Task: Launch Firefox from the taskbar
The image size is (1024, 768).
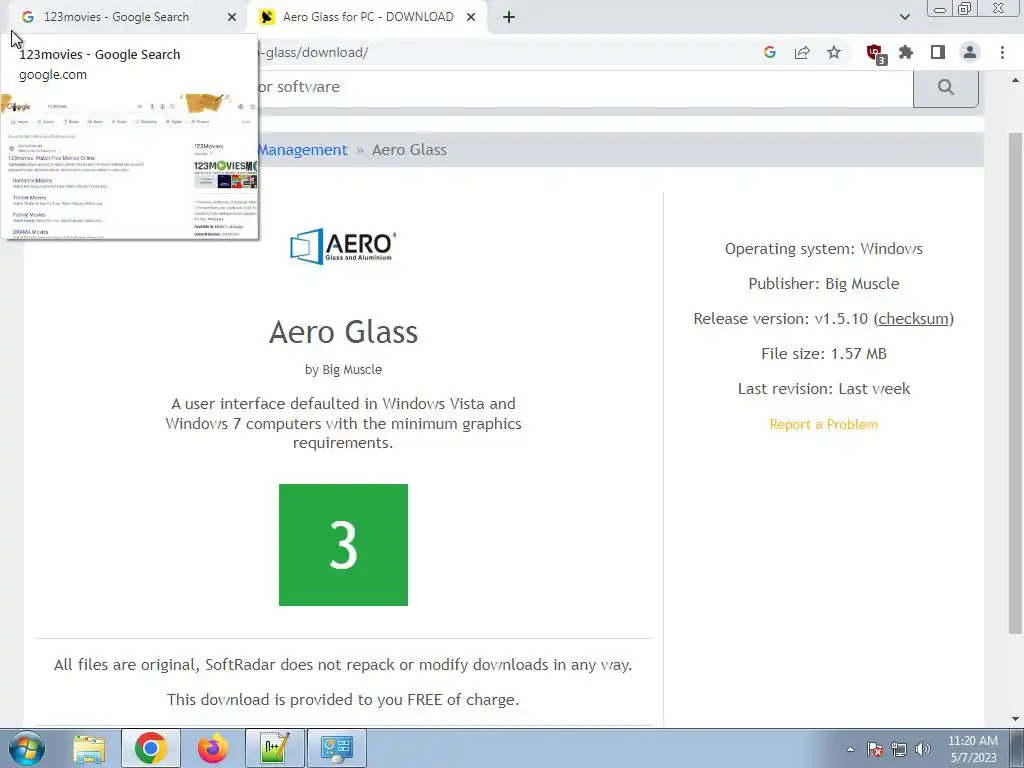Action: (213, 748)
